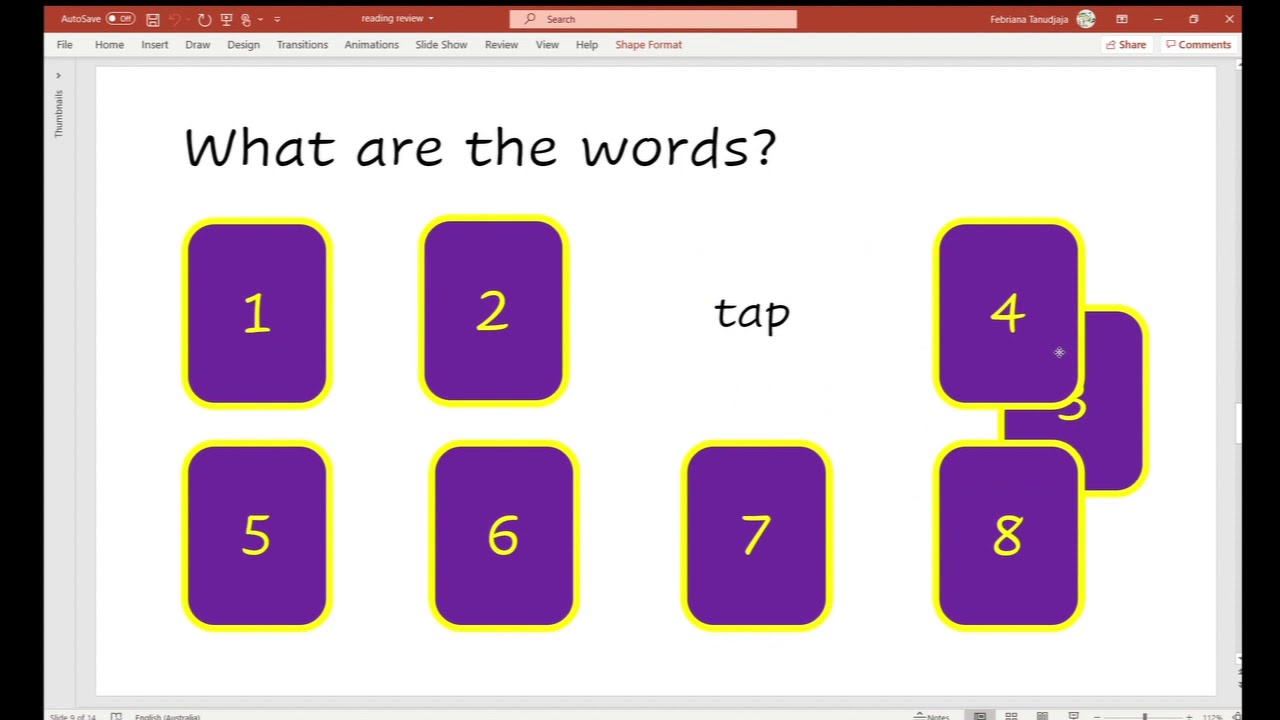
Task: Switch to Reading View icon
Action: [1042, 716]
